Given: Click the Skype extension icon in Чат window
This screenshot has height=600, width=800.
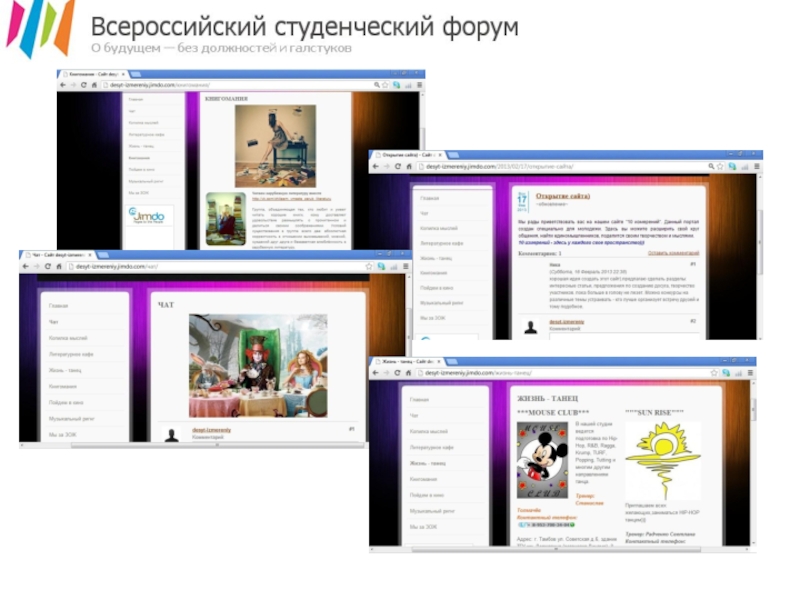Looking at the screenshot, I should pyautogui.click(x=381, y=266).
